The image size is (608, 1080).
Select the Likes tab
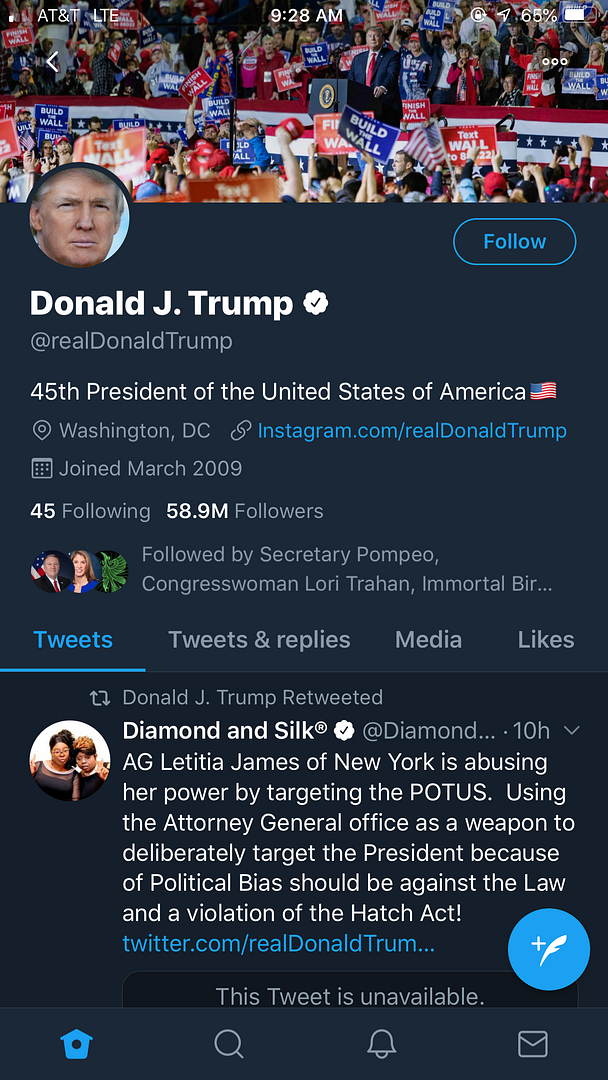click(546, 640)
